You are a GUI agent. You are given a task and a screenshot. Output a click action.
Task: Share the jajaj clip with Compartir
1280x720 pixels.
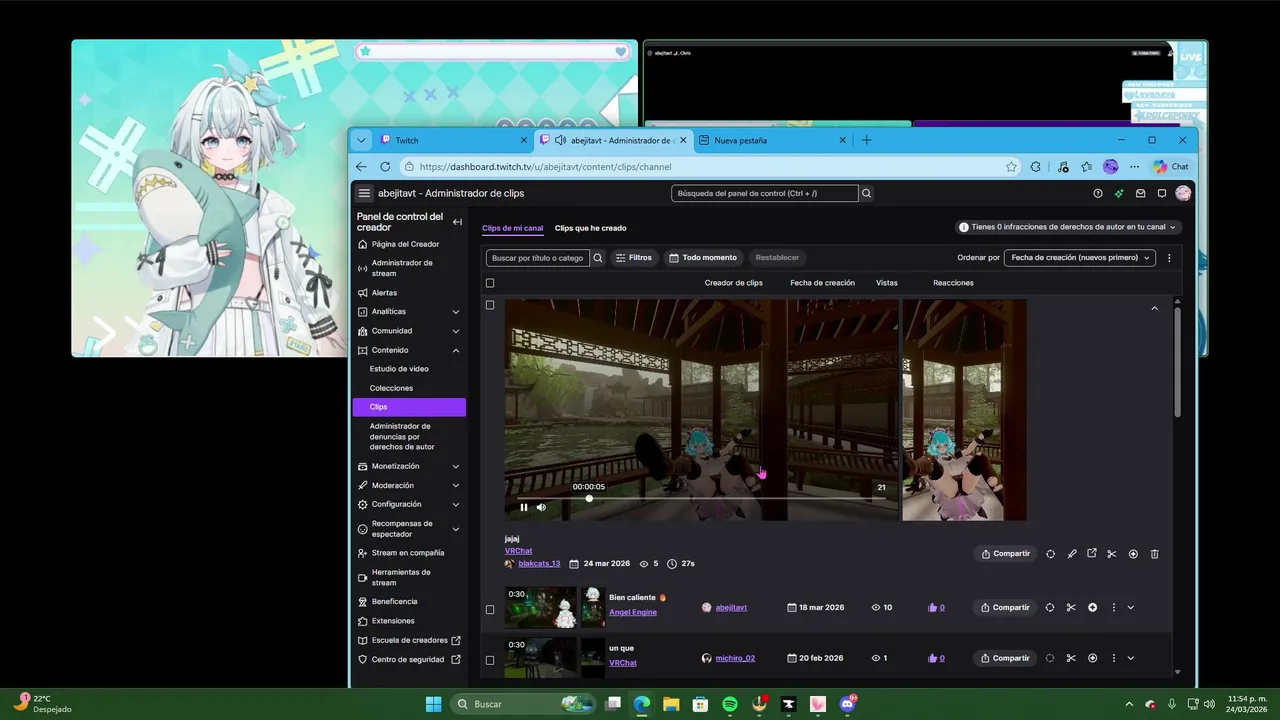coord(1005,554)
